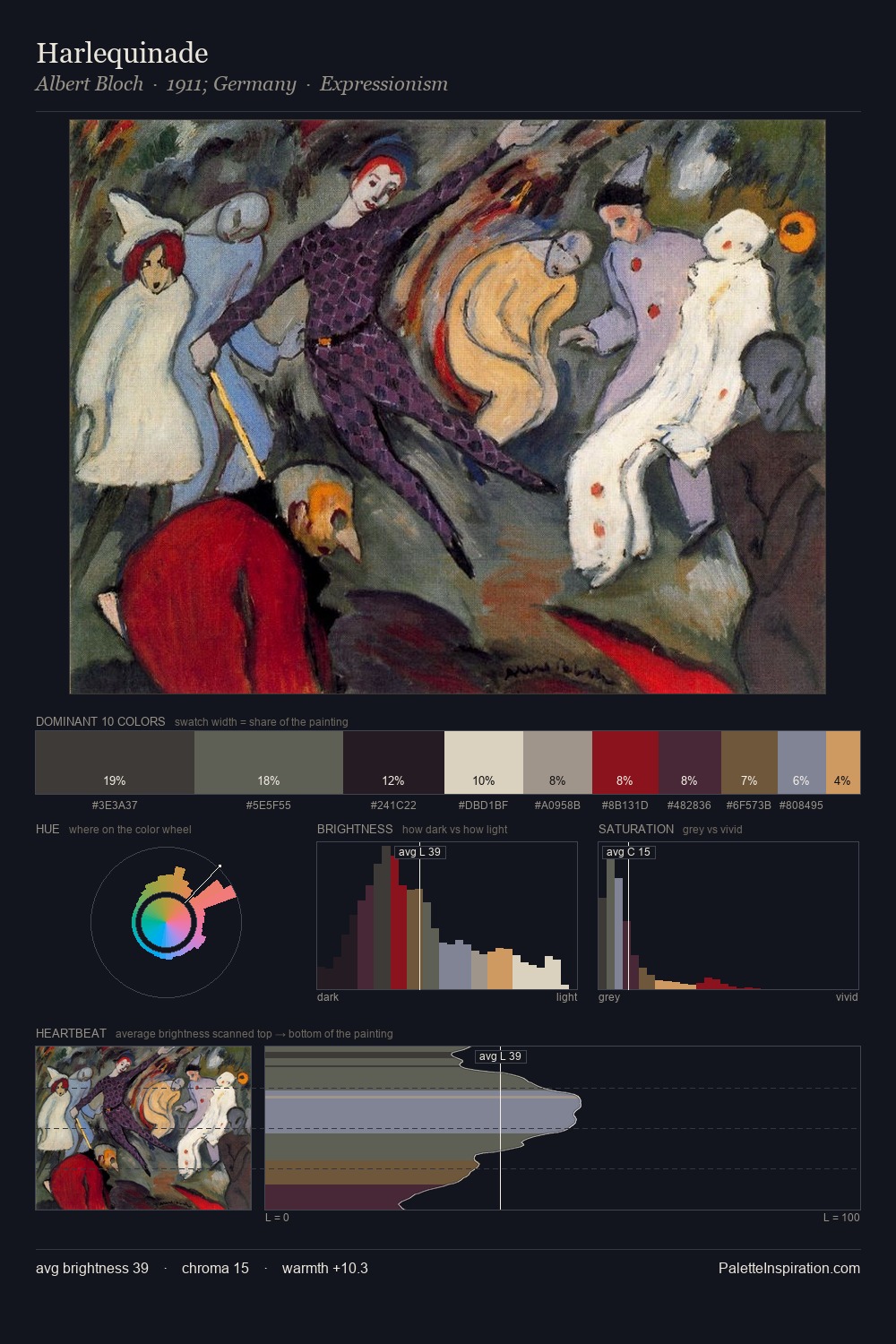This screenshot has width=896, height=1344.
Task: Click the 'HUE' section heading
Action: (x=47, y=829)
